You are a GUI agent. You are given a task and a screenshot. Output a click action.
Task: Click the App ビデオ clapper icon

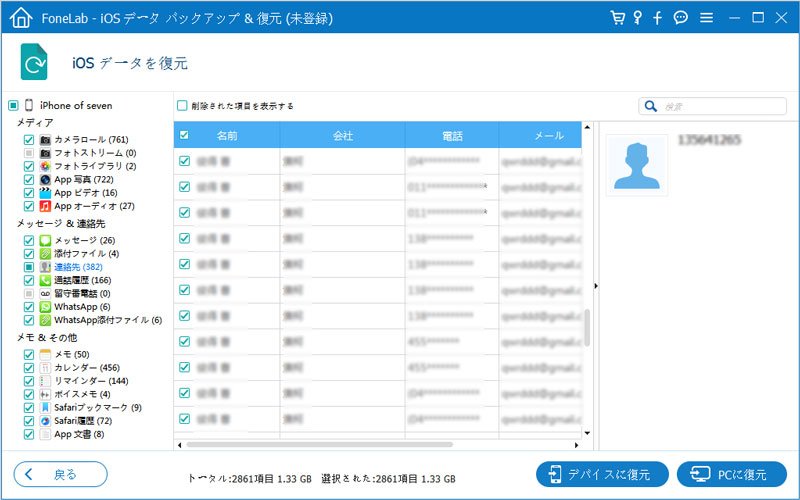(45, 192)
